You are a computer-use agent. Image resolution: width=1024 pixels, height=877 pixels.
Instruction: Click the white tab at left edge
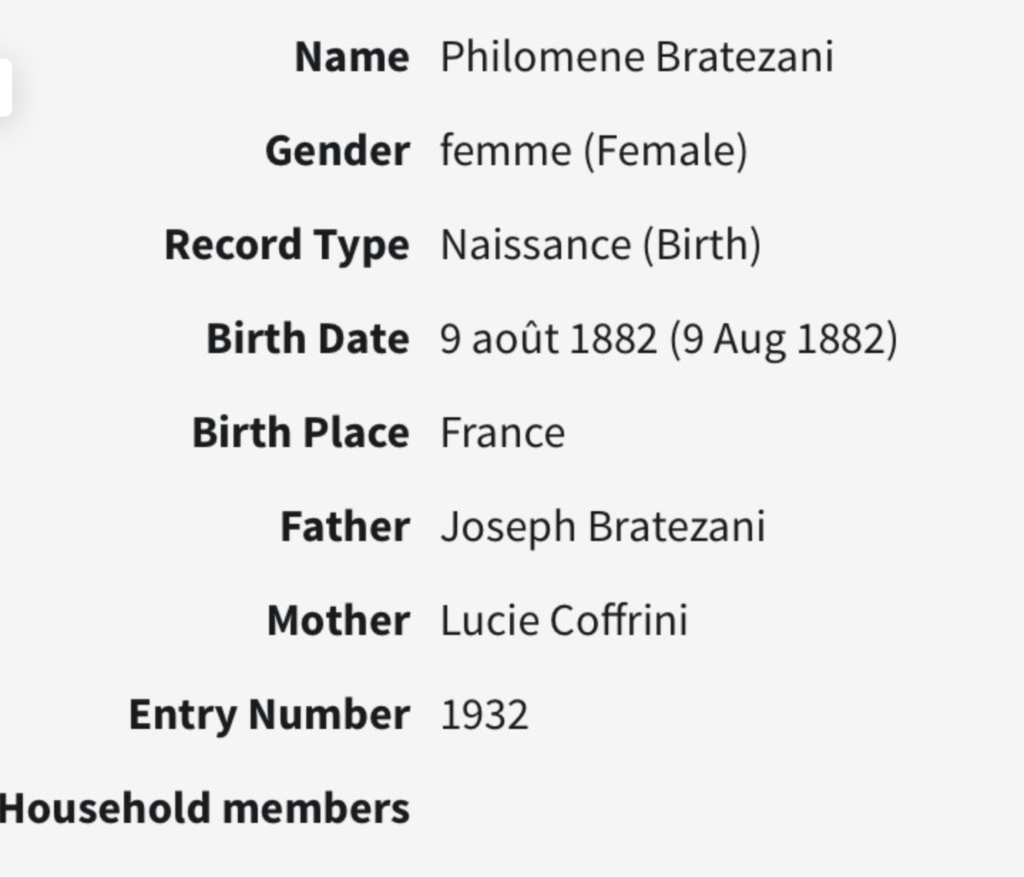point(5,88)
